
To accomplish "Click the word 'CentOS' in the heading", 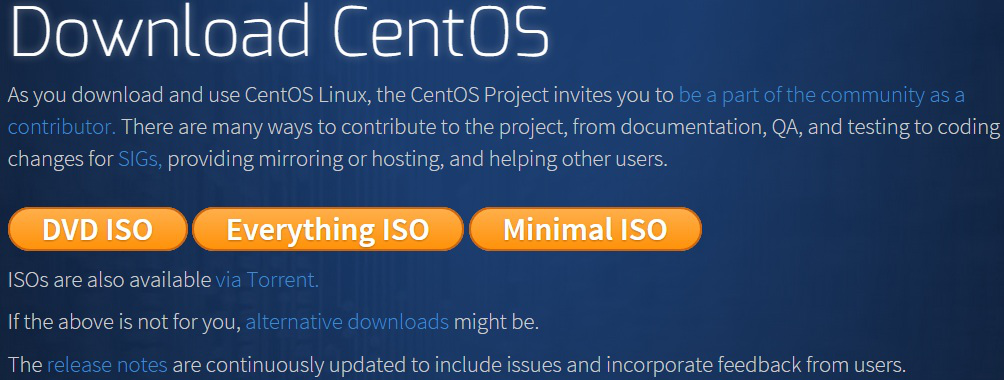I will (442, 30).
